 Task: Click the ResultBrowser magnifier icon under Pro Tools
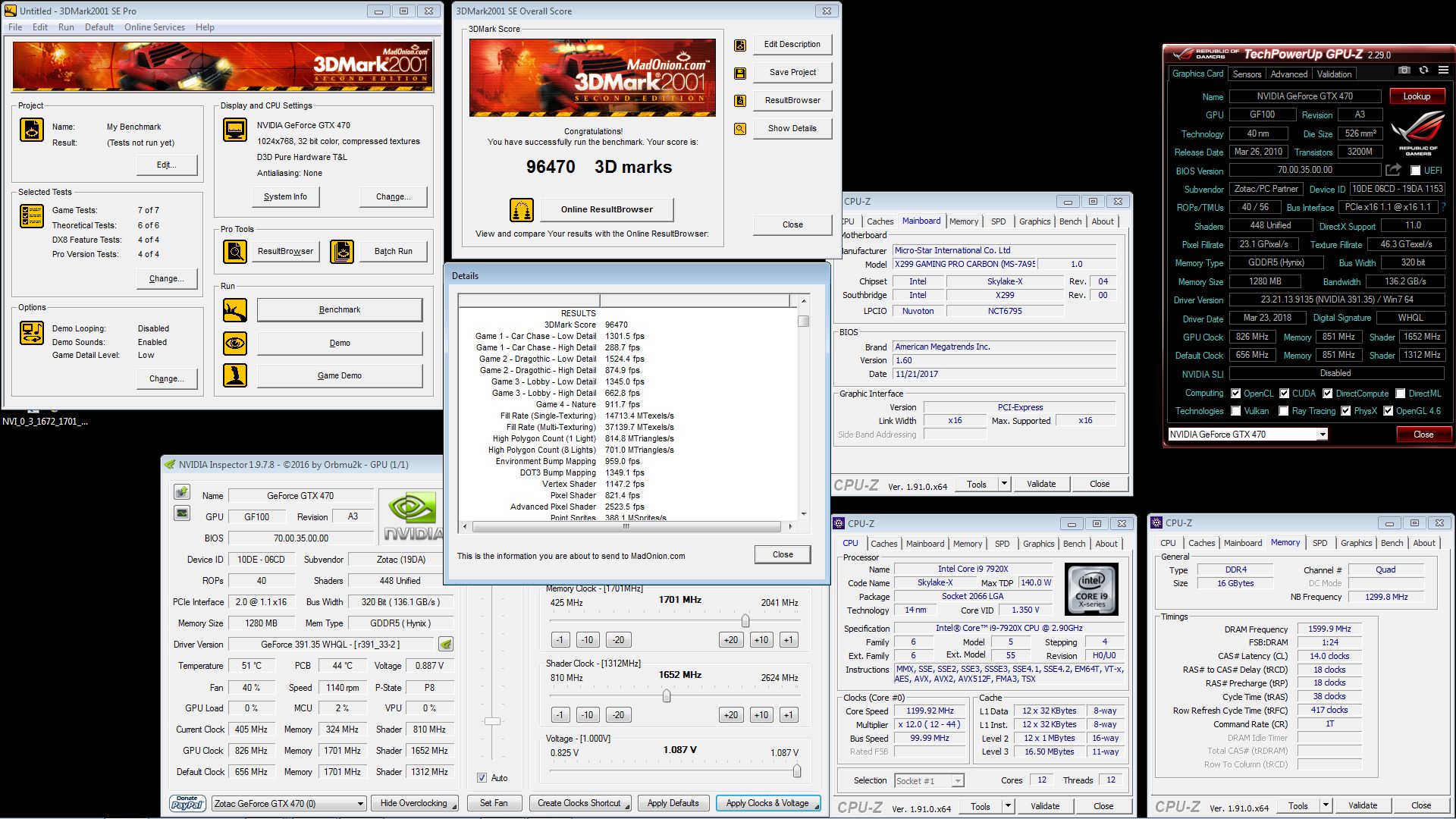click(235, 251)
